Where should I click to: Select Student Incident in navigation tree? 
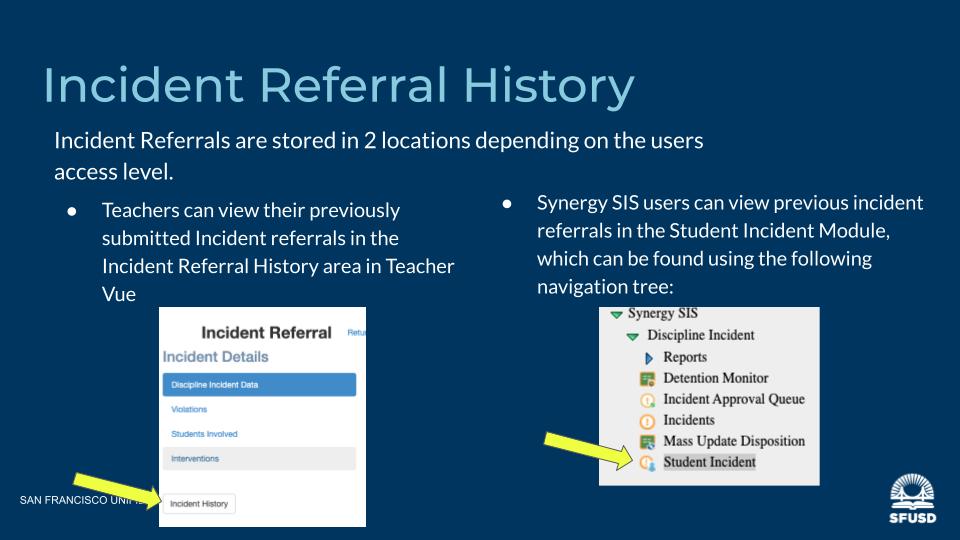[x=709, y=462]
